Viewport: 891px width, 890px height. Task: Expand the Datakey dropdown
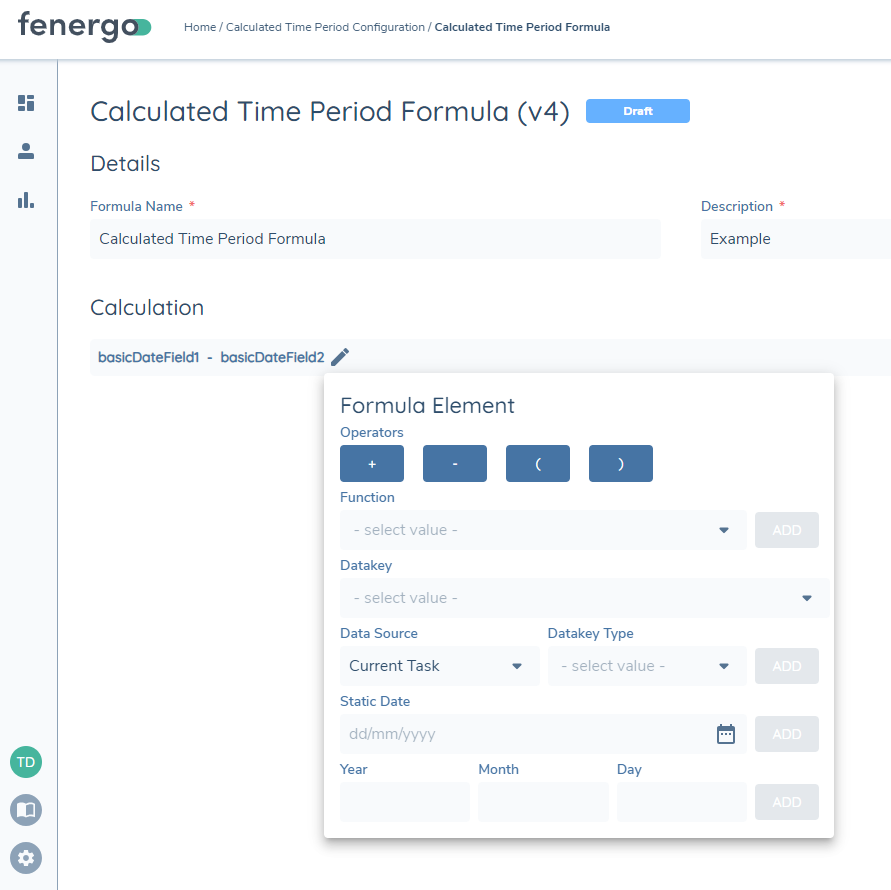(584, 598)
